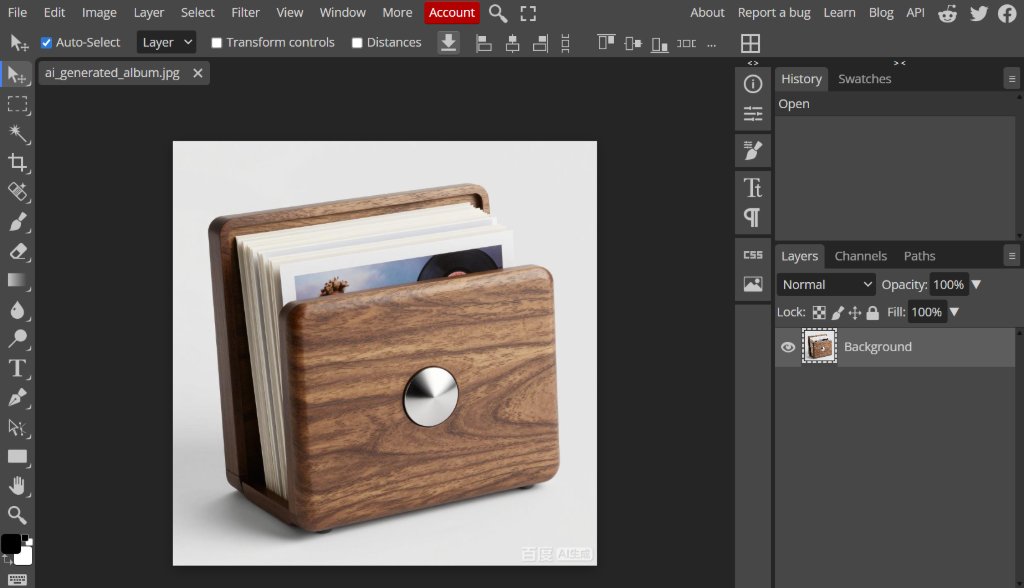The width and height of the screenshot is (1024, 588).
Task: Toggle lock image pixels brush icon
Action: (837, 312)
